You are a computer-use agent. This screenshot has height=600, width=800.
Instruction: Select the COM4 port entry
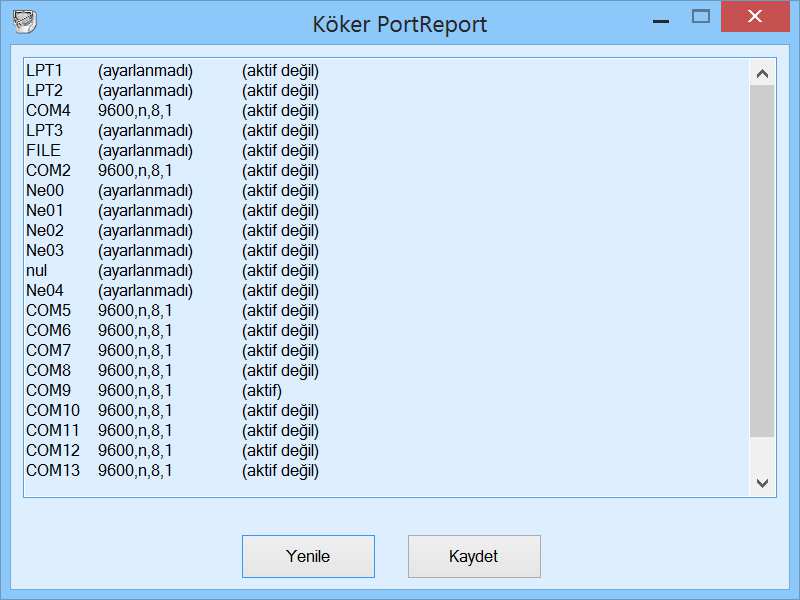coord(150,110)
